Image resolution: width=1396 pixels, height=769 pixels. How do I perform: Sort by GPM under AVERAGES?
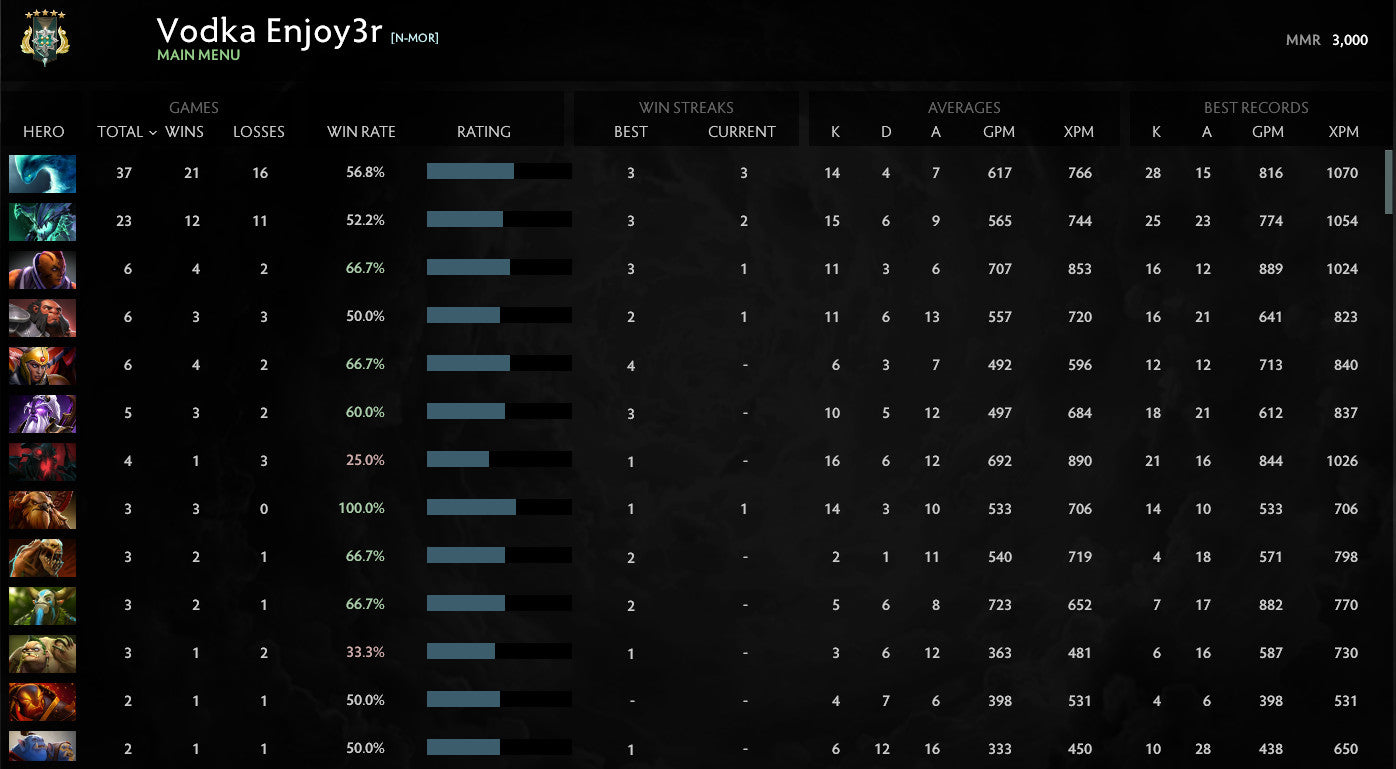pyautogui.click(x=1000, y=132)
